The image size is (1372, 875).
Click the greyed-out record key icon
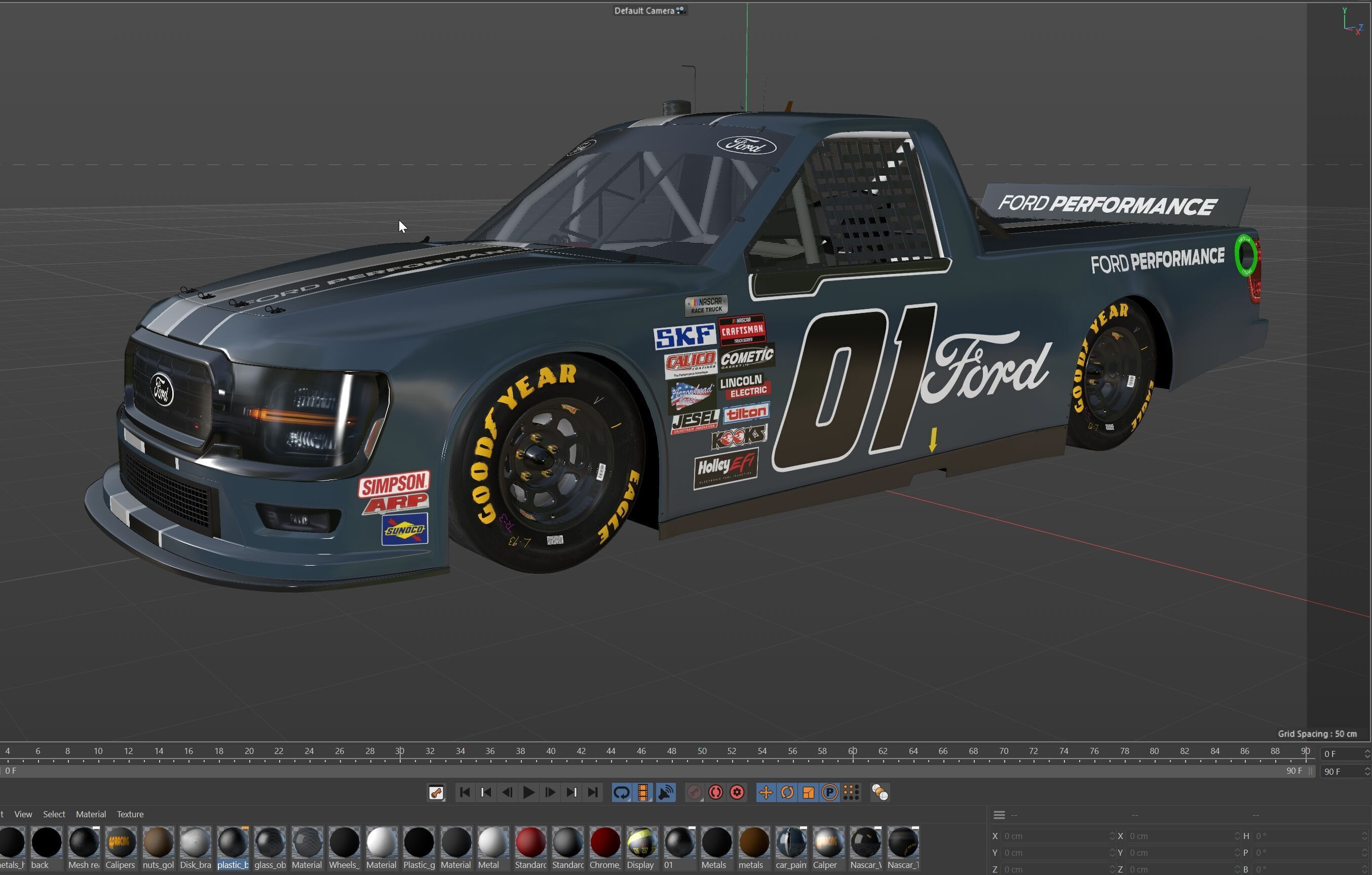(x=694, y=792)
